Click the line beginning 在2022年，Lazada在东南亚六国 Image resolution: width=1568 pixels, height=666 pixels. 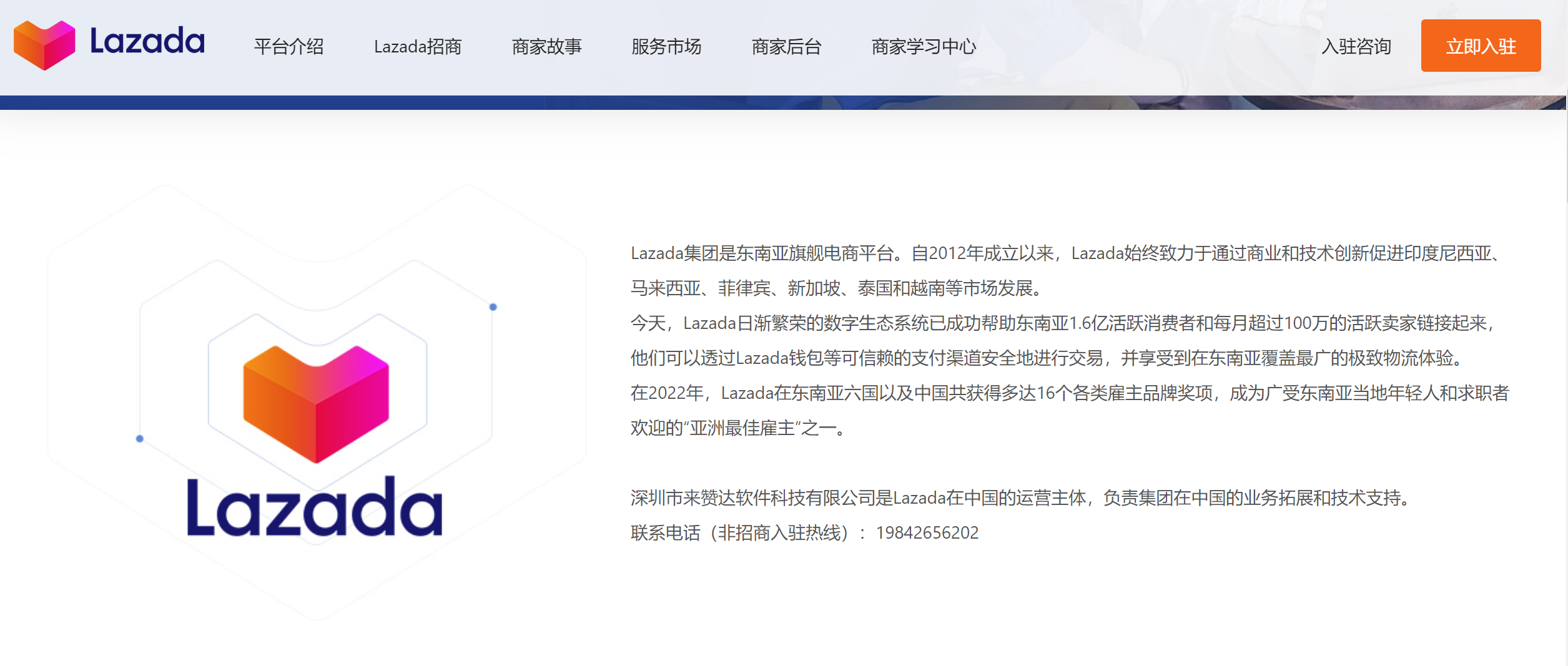pos(1070,393)
